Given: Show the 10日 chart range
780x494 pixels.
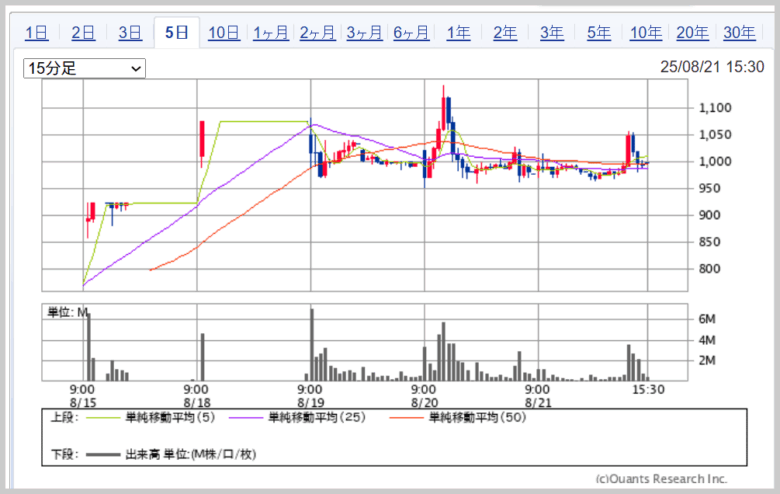Looking at the screenshot, I should [x=224, y=33].
